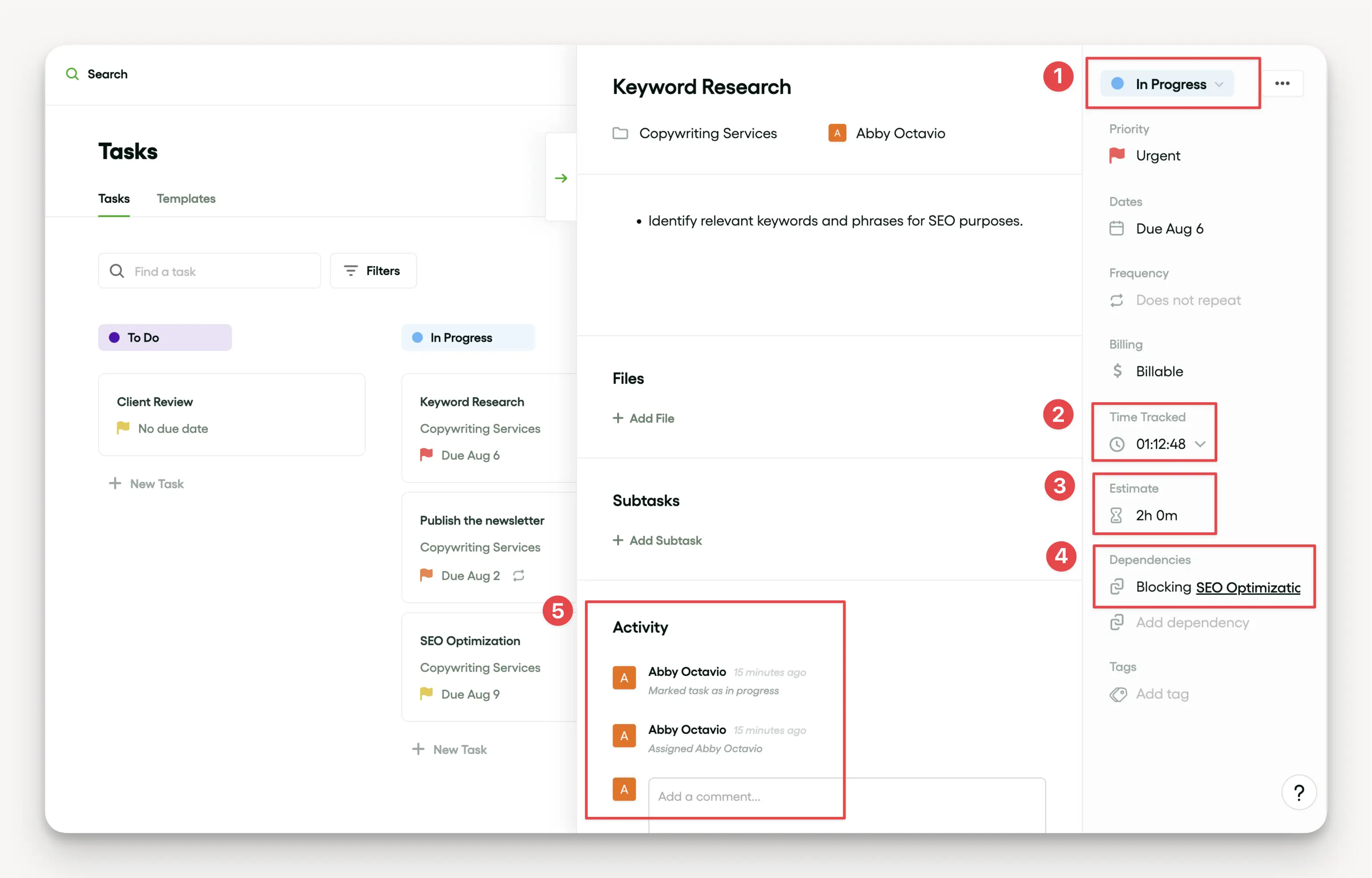
Task: Click the Find a task search field
Action: [210, 272]
